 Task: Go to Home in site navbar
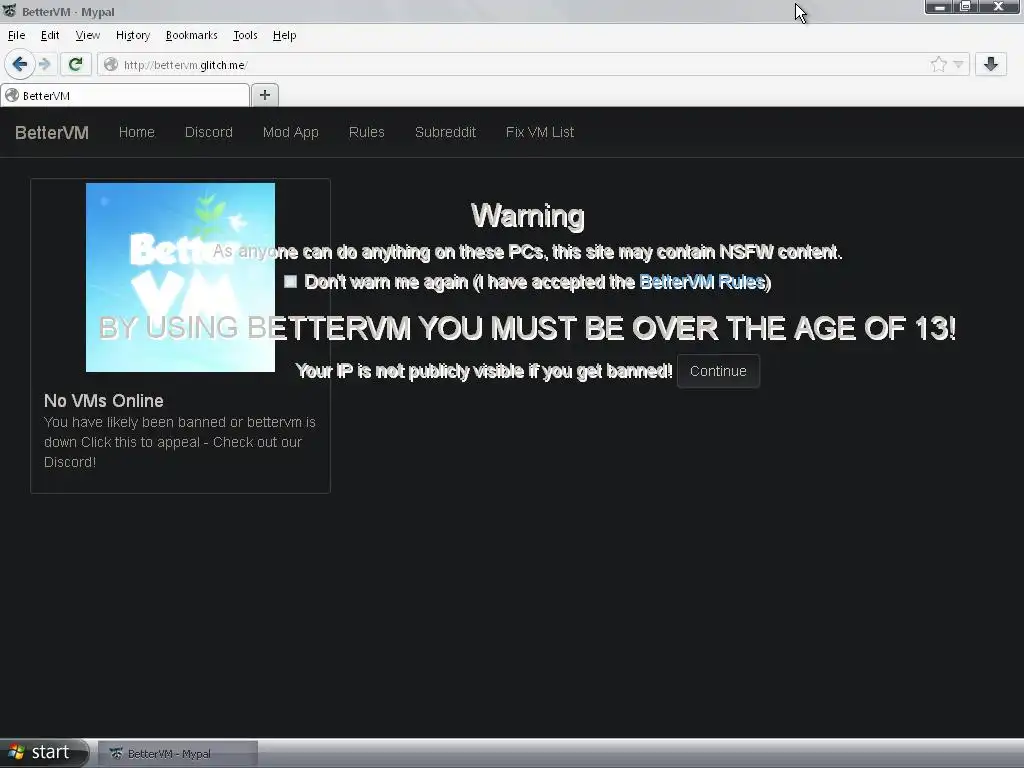[x=136, y=132]
